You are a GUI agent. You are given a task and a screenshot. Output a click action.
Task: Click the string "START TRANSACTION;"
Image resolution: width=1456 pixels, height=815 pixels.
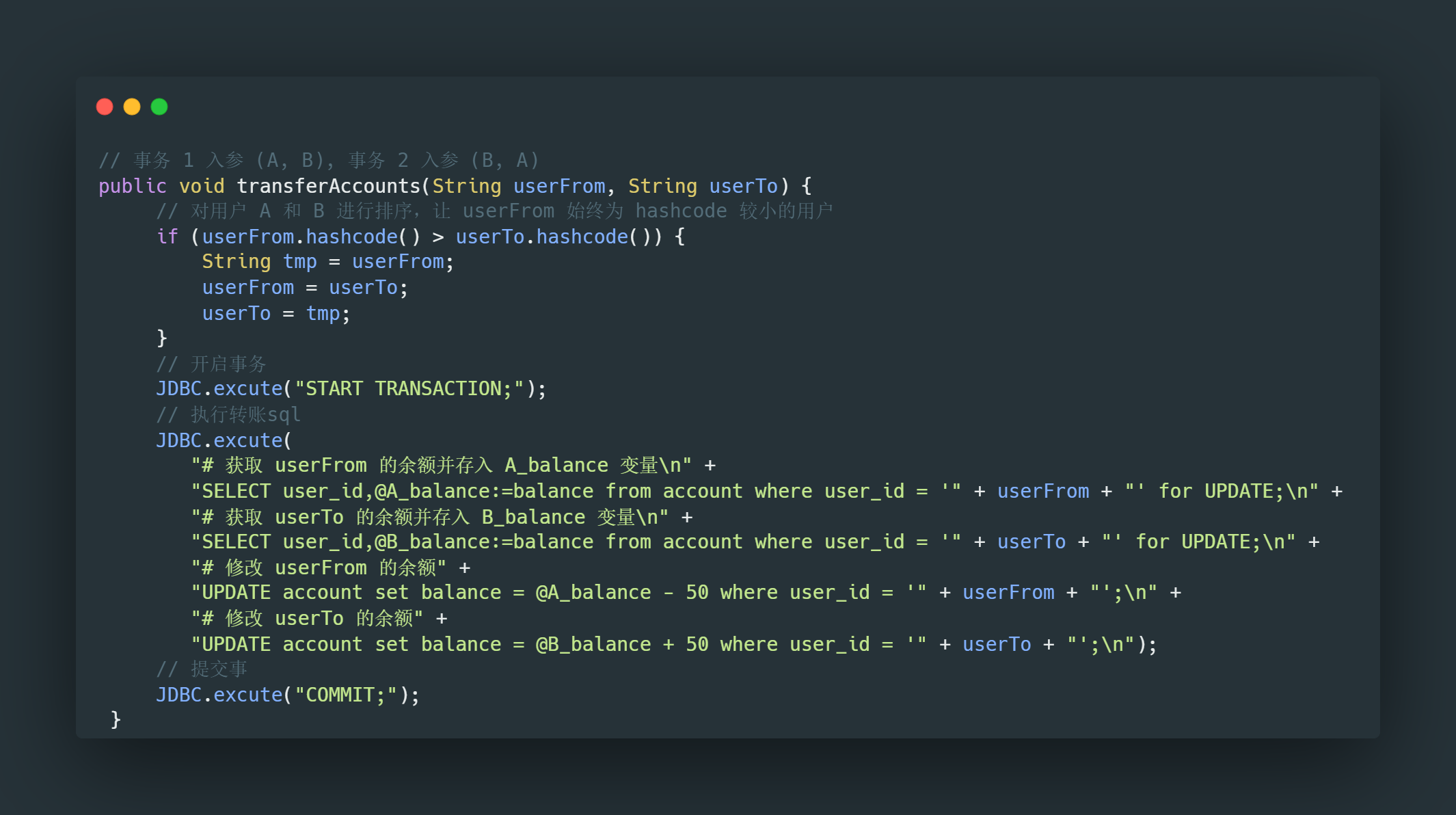click(409, 389)
